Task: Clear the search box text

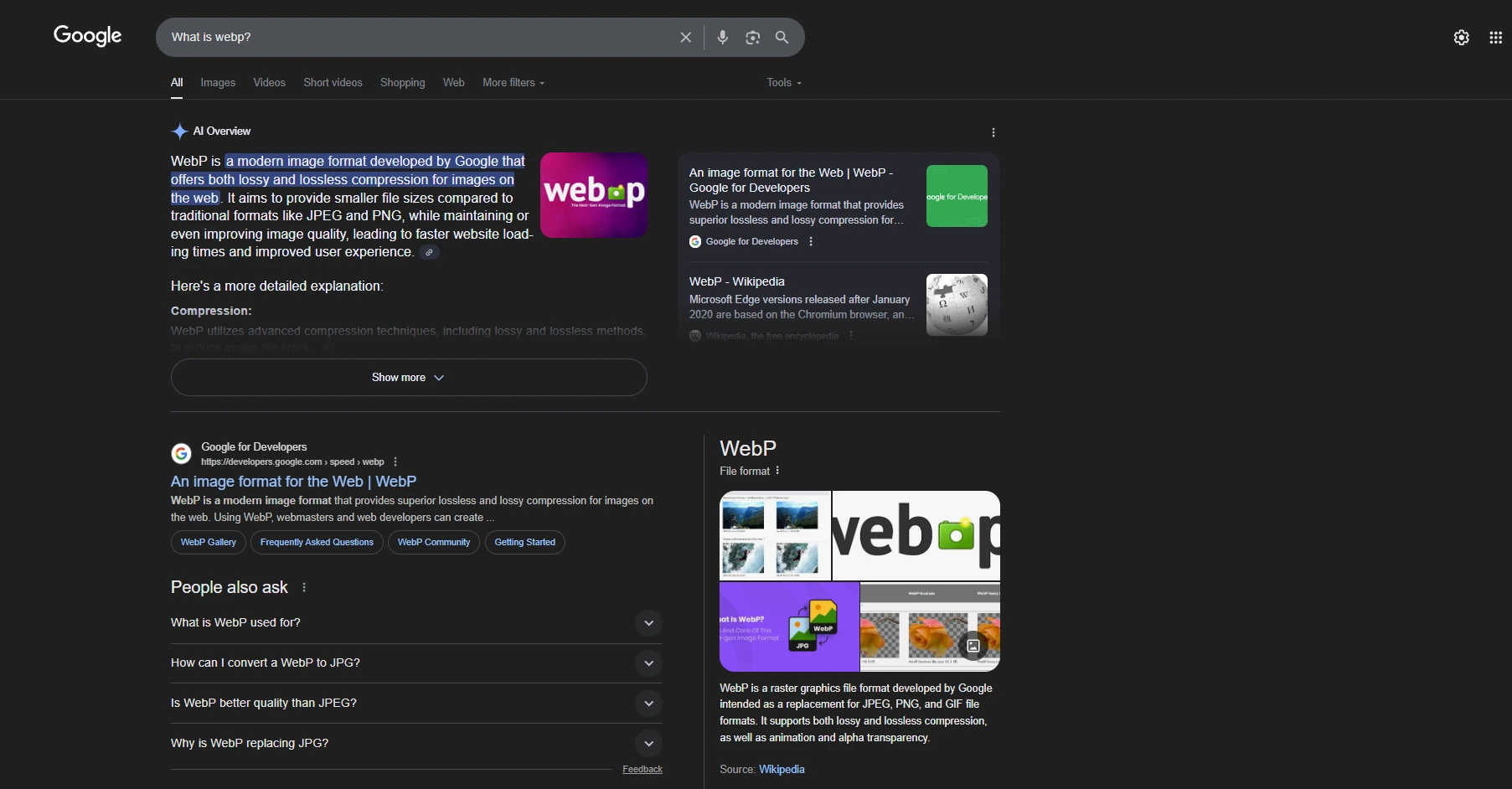Action: pyautogui.click(x=685, y=37)
